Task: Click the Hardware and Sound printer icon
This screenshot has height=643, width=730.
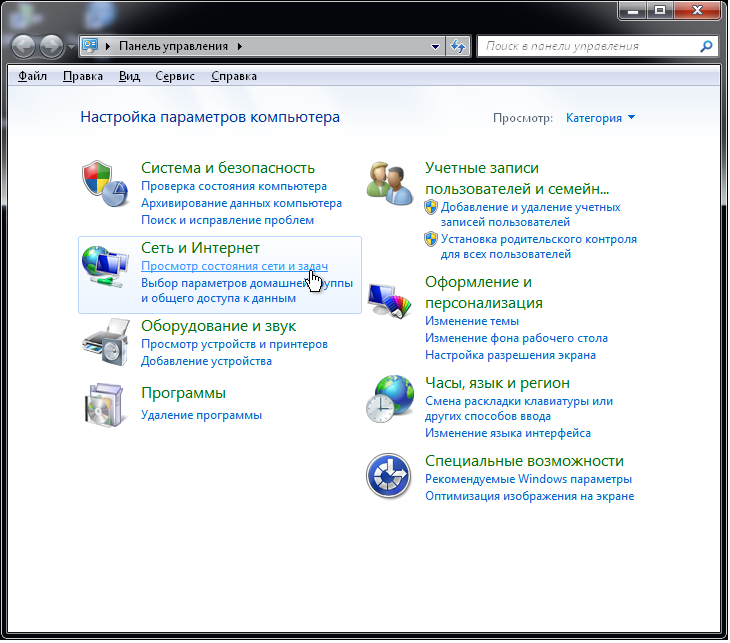Action: point(104,342)
